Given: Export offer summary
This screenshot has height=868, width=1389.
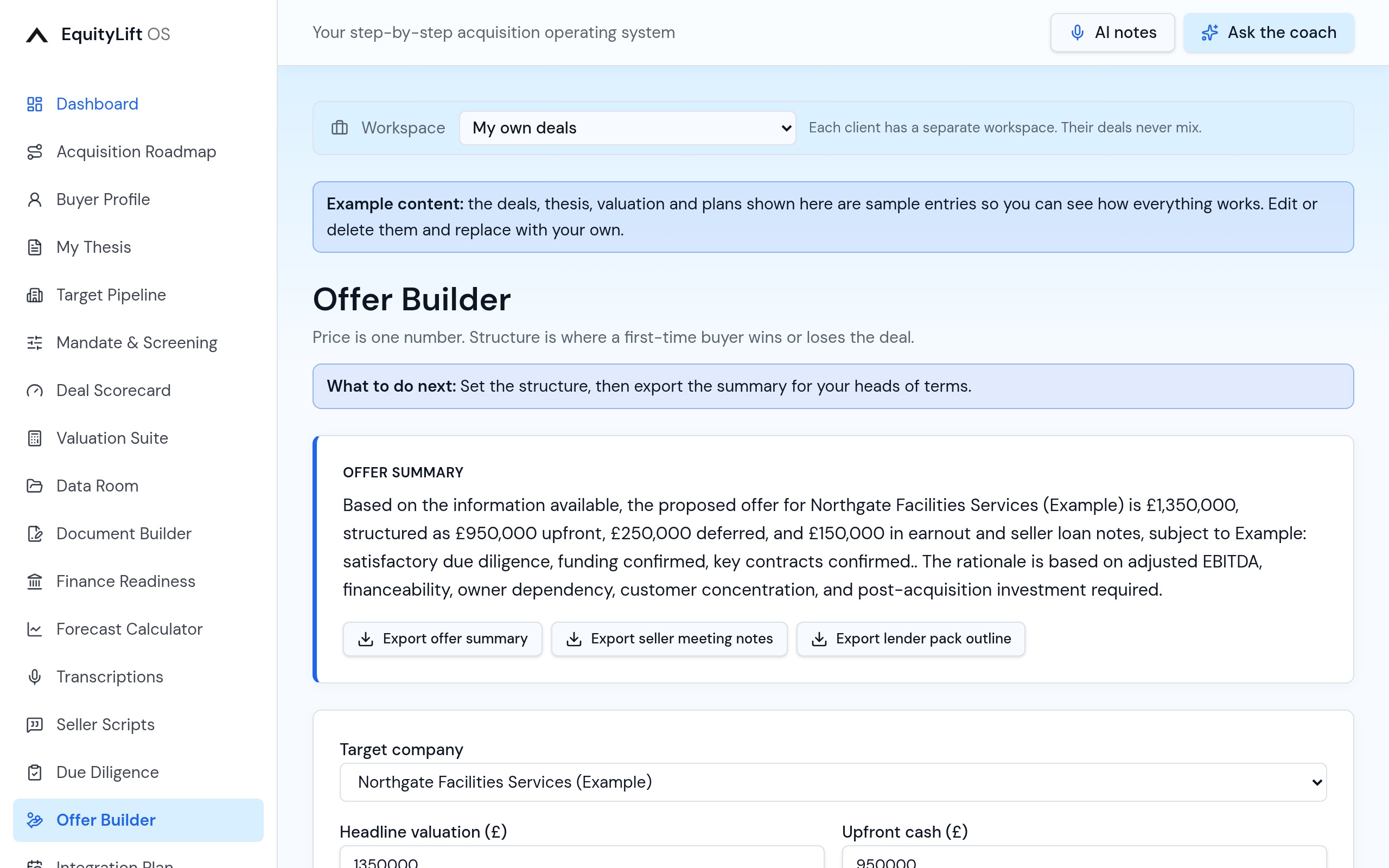Looking at the screenshot, I should point(443,639).
